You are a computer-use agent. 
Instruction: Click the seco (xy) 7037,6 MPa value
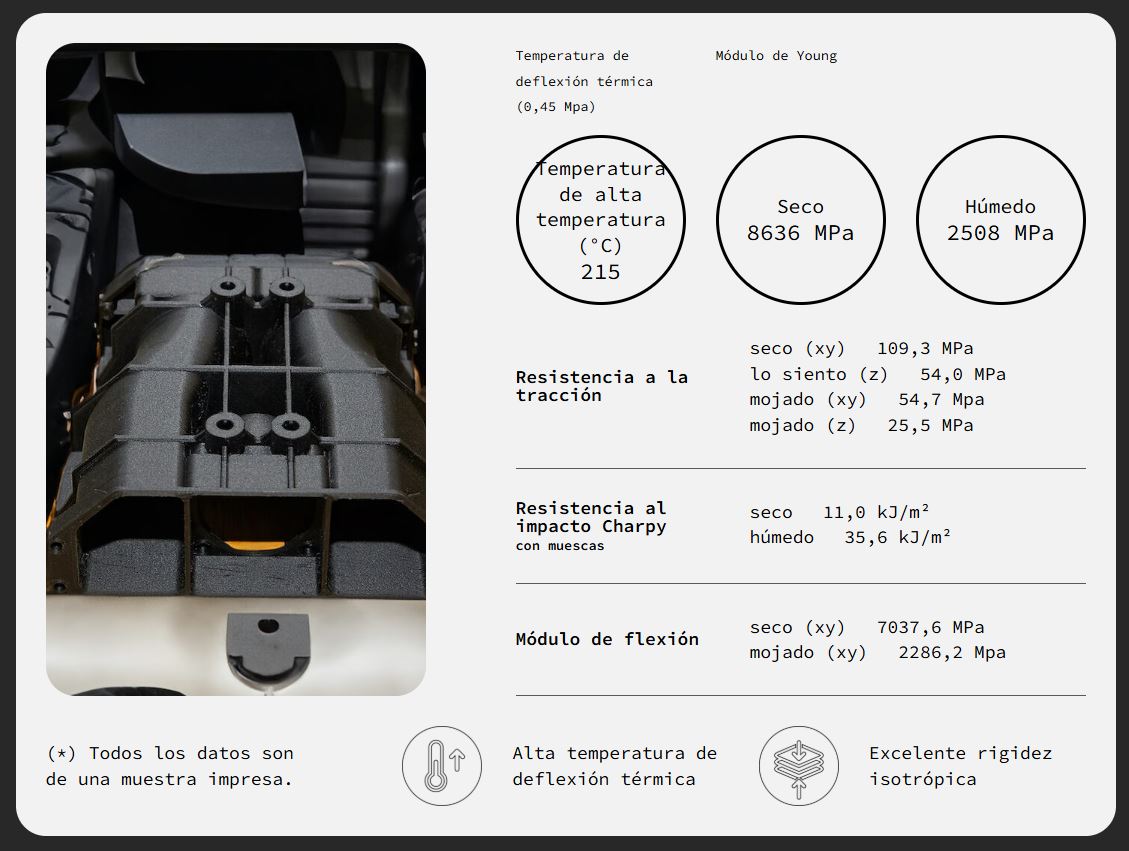866,627
